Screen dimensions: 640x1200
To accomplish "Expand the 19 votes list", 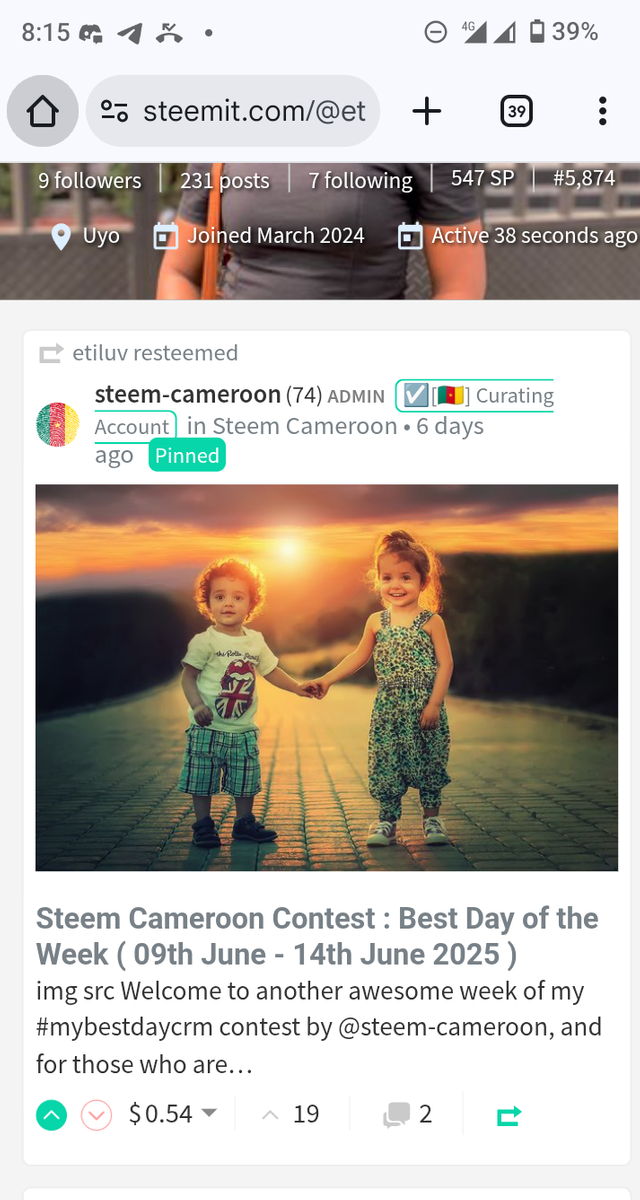I will click(290, 1114).
